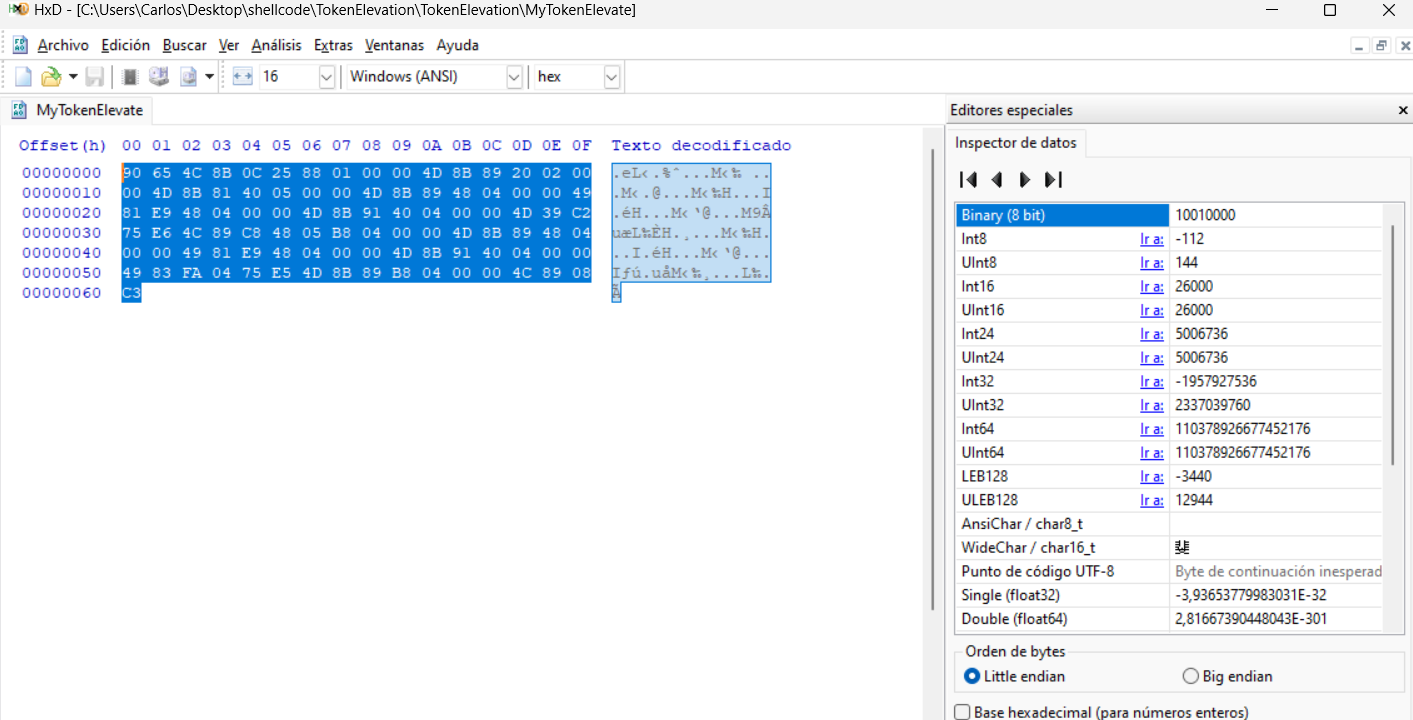The image size is (1413, 720).
Task: Go to next byte in data inspector
Action: click(1024, 180)
